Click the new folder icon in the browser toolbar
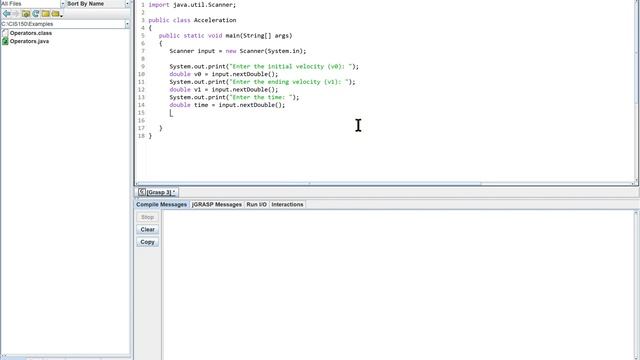This screenshot has width=640, height=360. [x=45, y=14]
